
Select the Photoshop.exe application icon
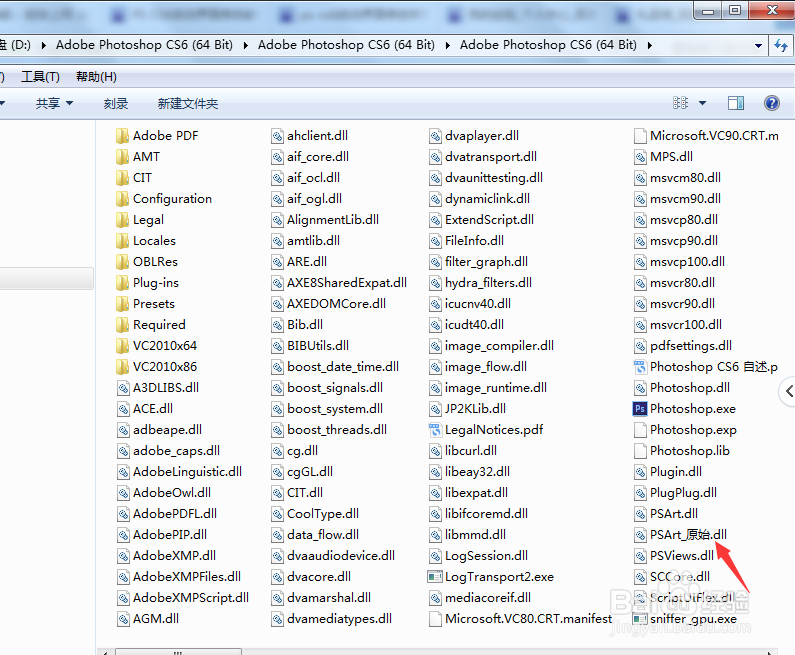[x=640, y=409]
